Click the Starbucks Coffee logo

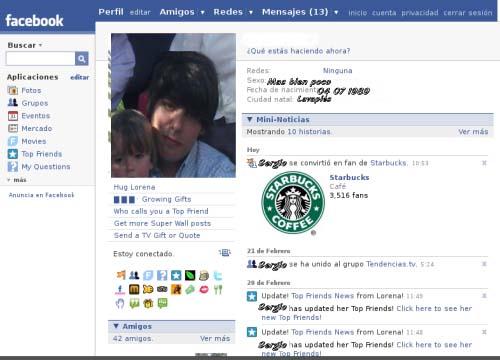293,203
